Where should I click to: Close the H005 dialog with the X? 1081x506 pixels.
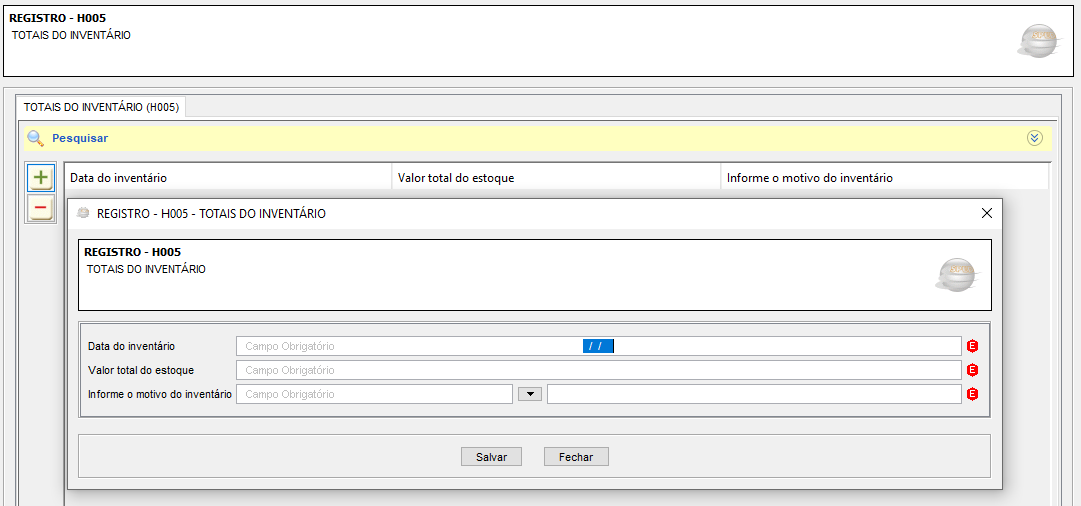pos(986,213)
